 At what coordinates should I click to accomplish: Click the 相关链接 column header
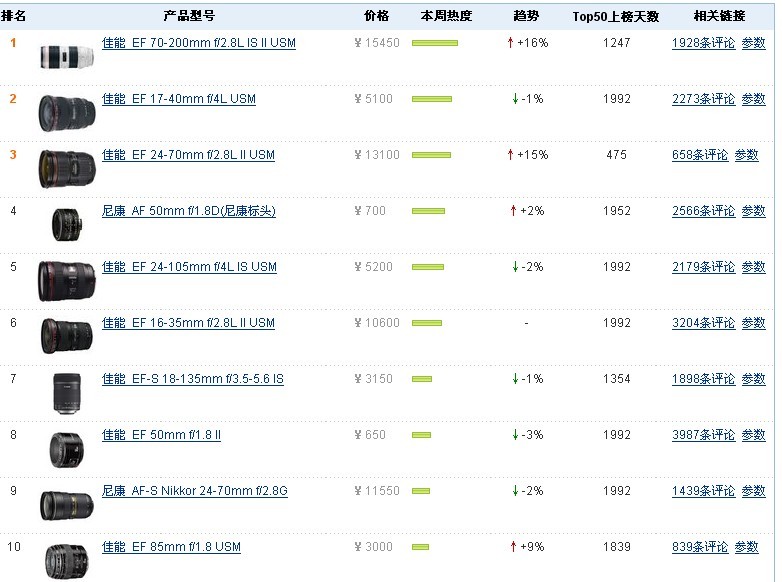tap(719, 16)
